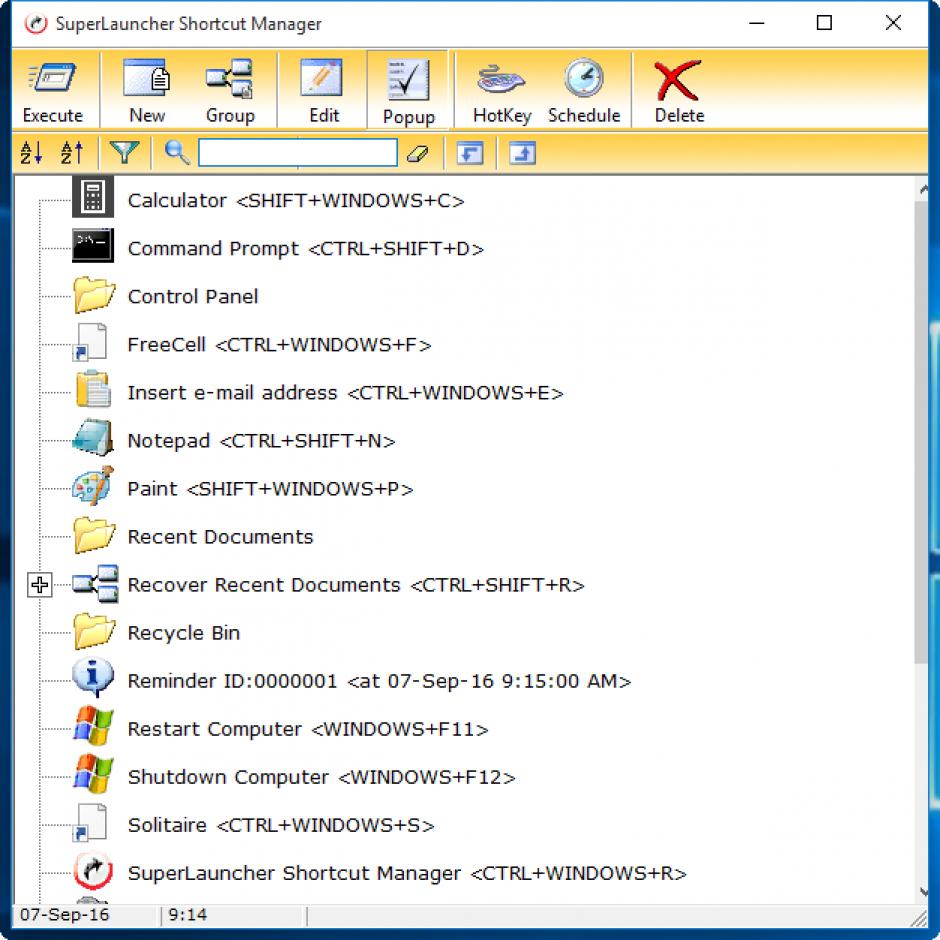The height and width of the screenshot is (940, 940).
Task: Sort shortcuts Z to A descending
Action: pos(72,153)
